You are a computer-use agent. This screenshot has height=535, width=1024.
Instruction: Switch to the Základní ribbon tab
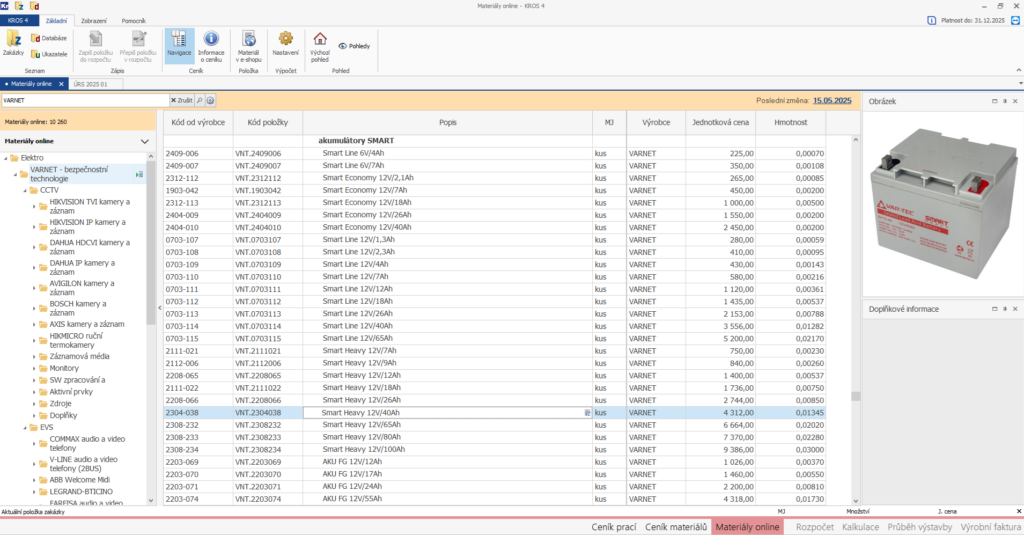pos(56,21)
